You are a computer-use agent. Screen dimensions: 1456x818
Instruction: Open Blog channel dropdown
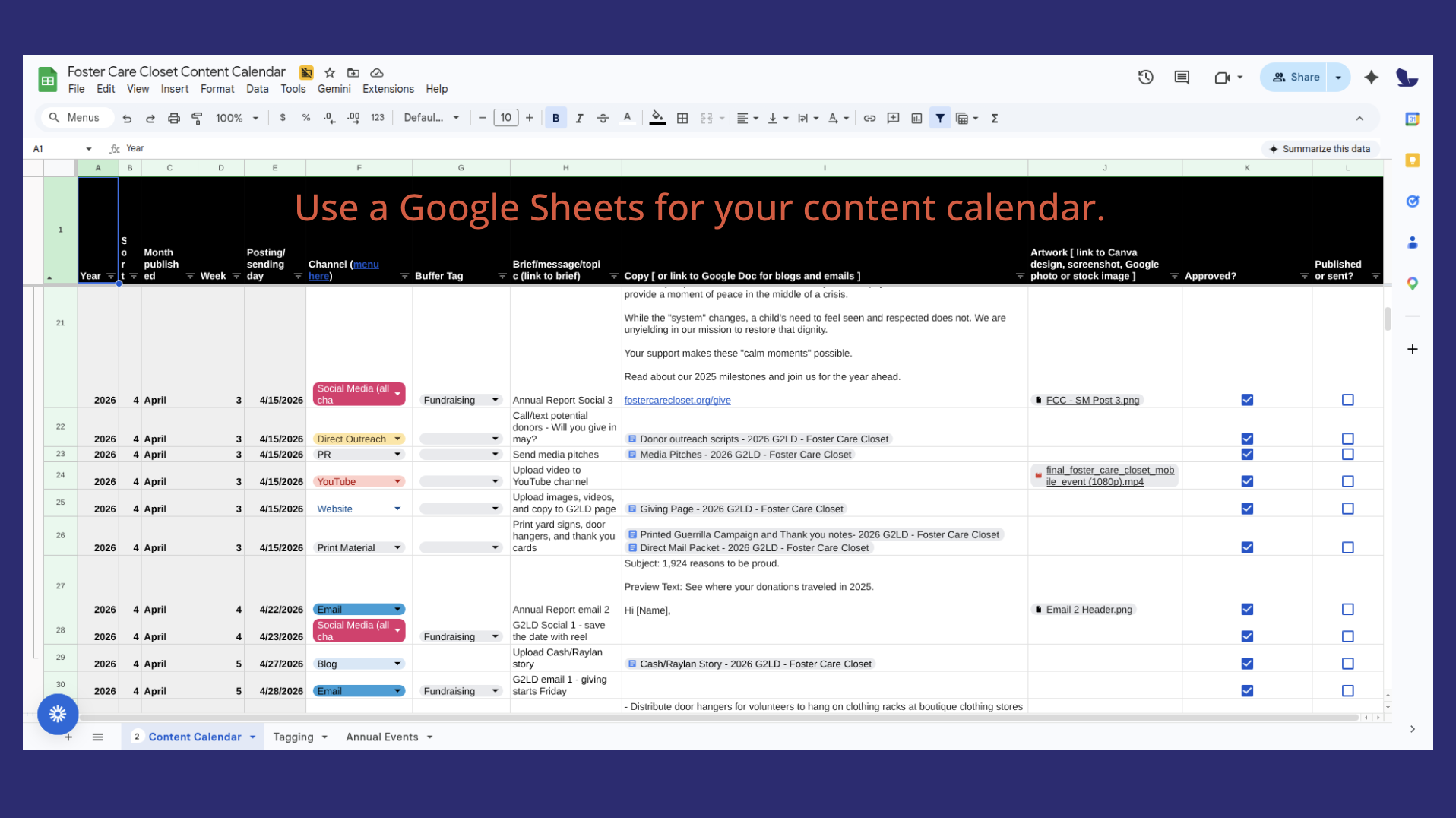pos(397,664)
